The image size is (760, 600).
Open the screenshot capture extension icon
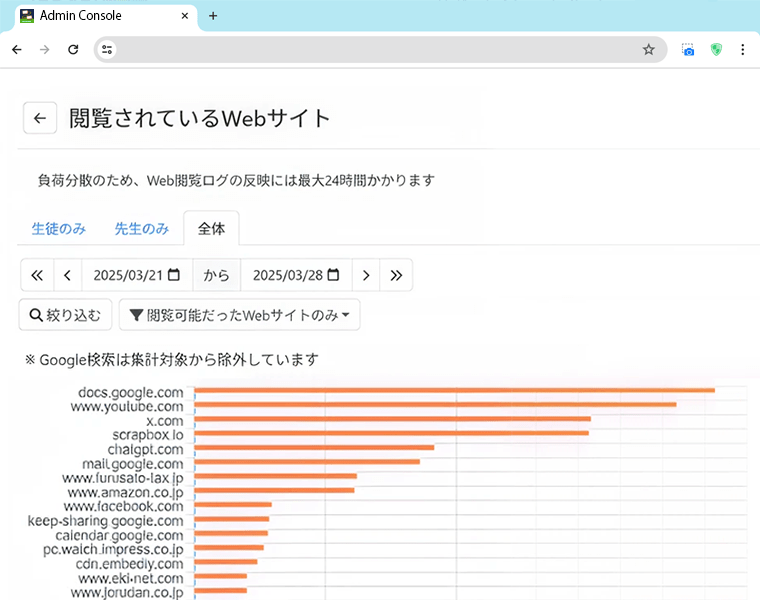[x=688, y=49]
